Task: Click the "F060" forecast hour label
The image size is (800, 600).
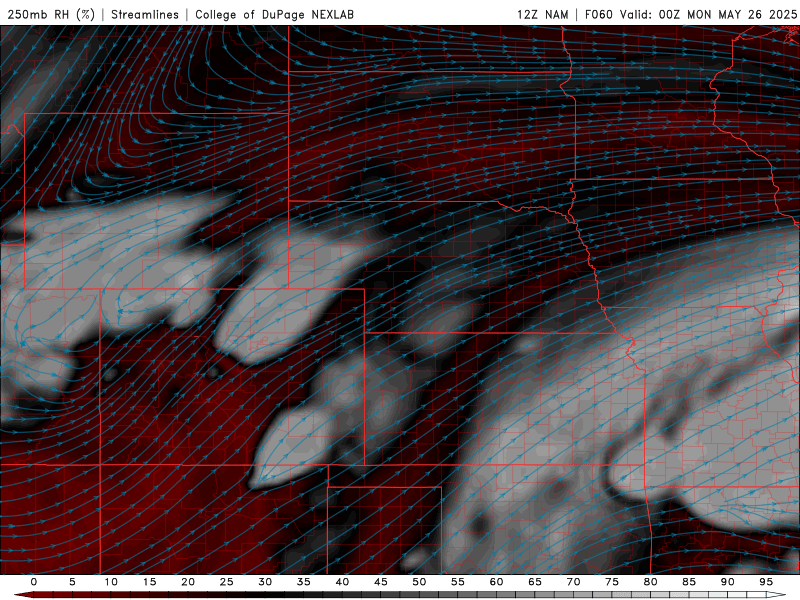Action: point(598,14)
